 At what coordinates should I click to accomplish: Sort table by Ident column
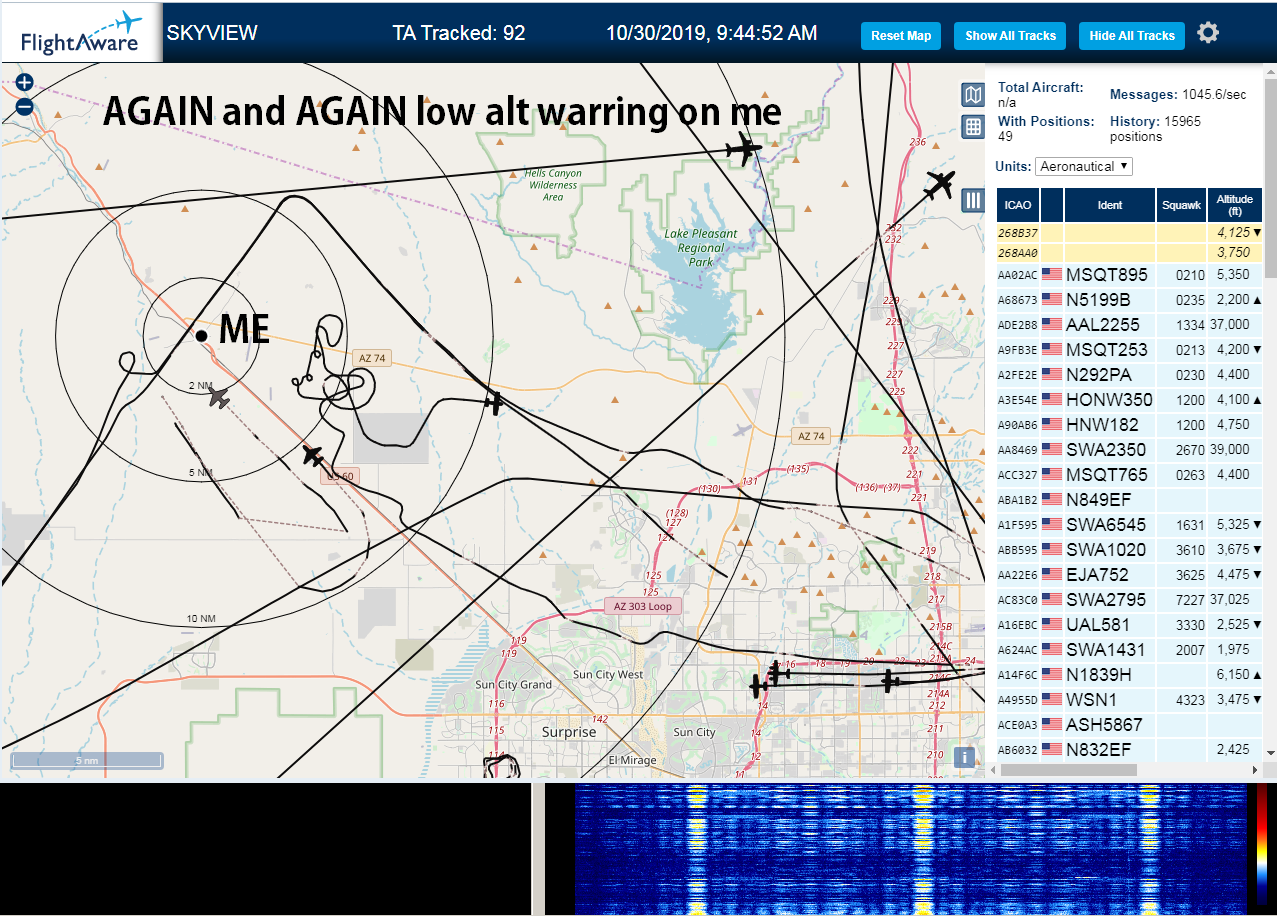tap(1110, 205)
